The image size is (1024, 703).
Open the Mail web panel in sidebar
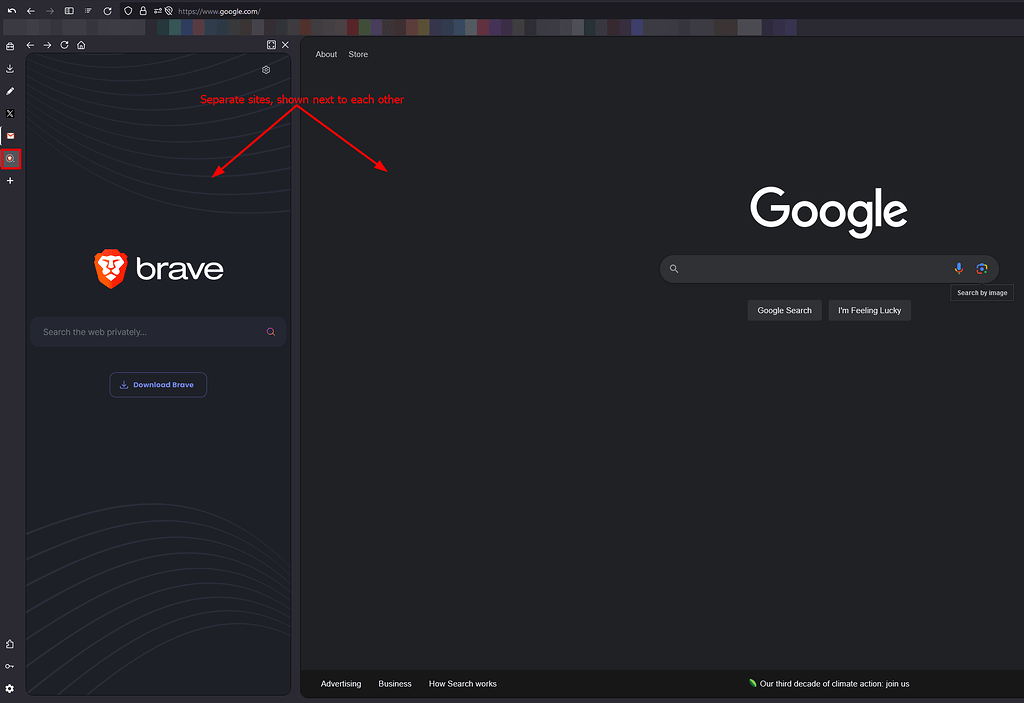point(10,136)
